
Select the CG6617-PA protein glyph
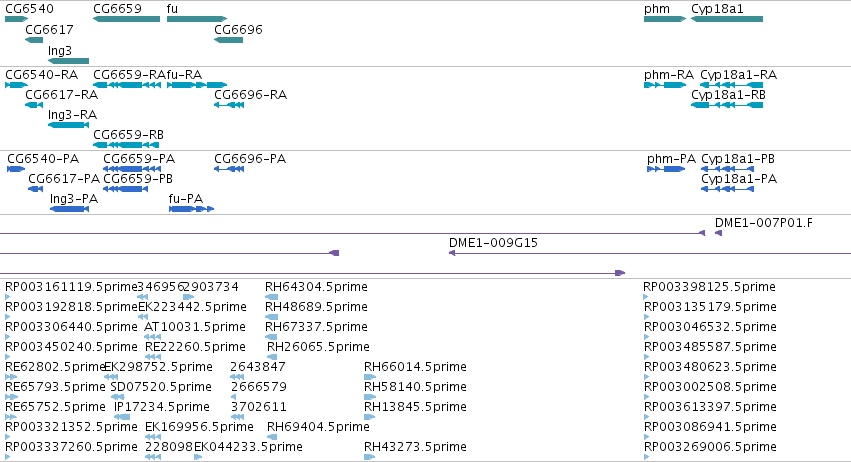click(36, 189)
